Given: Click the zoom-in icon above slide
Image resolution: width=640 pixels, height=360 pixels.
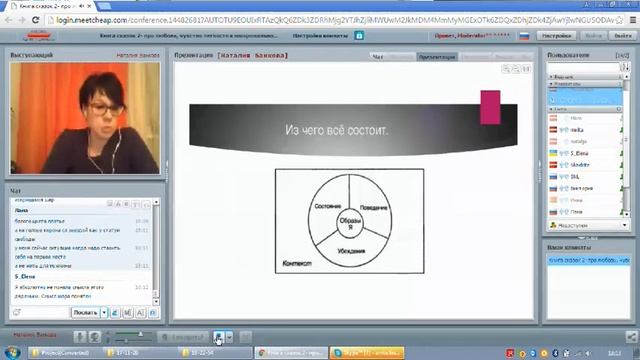Looking at the screenshot, I should [x=507, y=69].
